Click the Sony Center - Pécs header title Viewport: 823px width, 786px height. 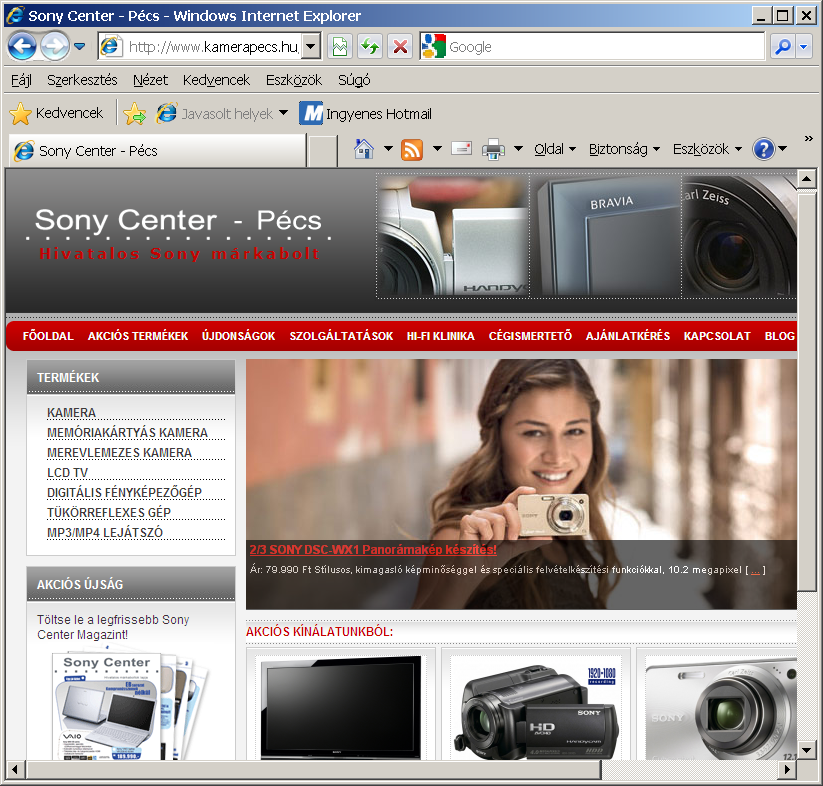[x=178, y=220]
